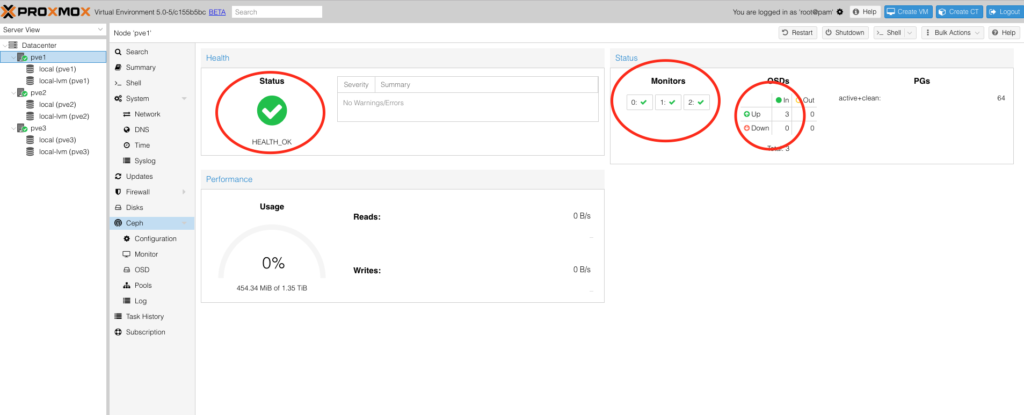
Task: Click the Restart button
Action: 797,33
